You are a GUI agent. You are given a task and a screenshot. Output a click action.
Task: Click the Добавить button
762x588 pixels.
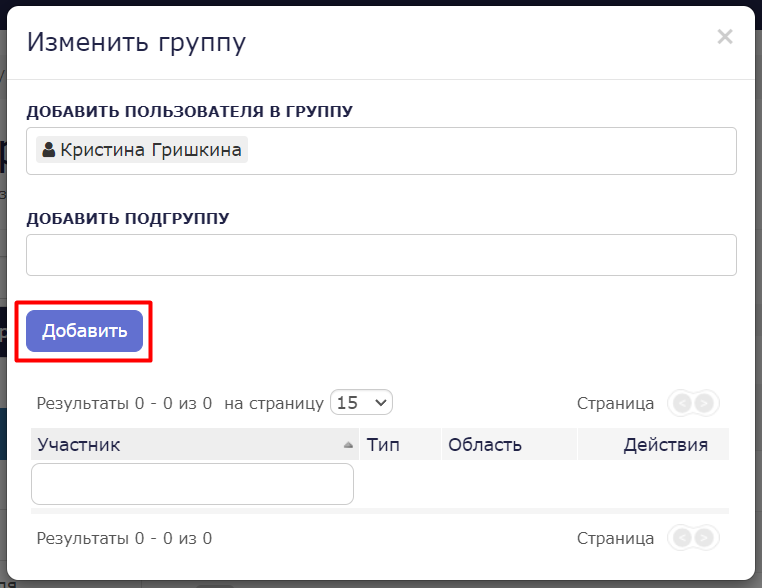tap(85, 331)
